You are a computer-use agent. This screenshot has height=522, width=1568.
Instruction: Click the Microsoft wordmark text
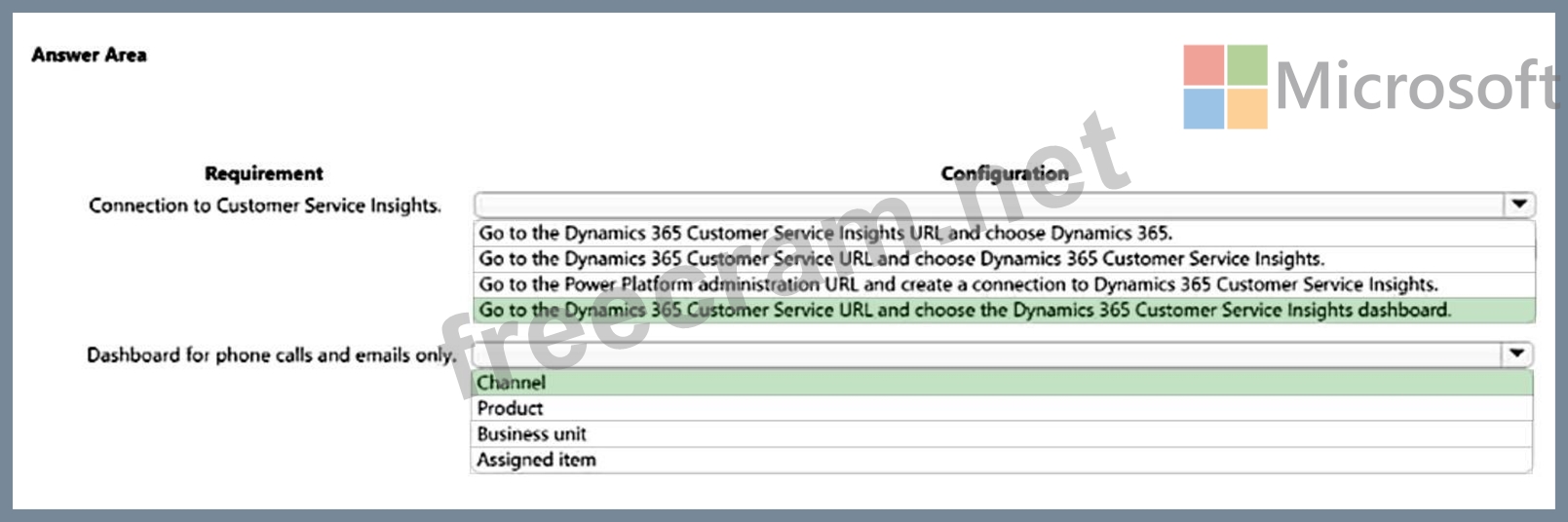pos(1416,87)
